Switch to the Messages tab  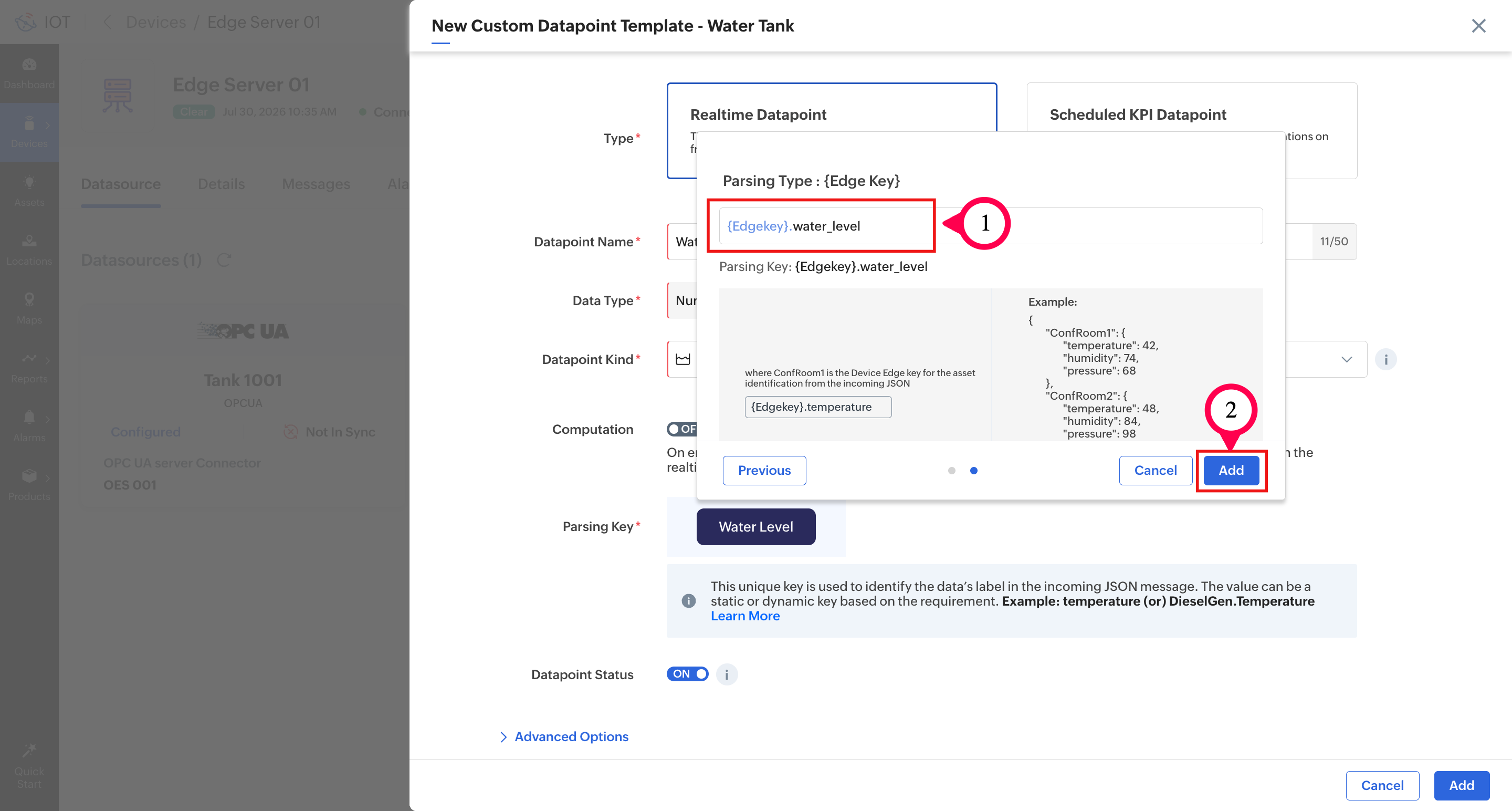(316, 184)
